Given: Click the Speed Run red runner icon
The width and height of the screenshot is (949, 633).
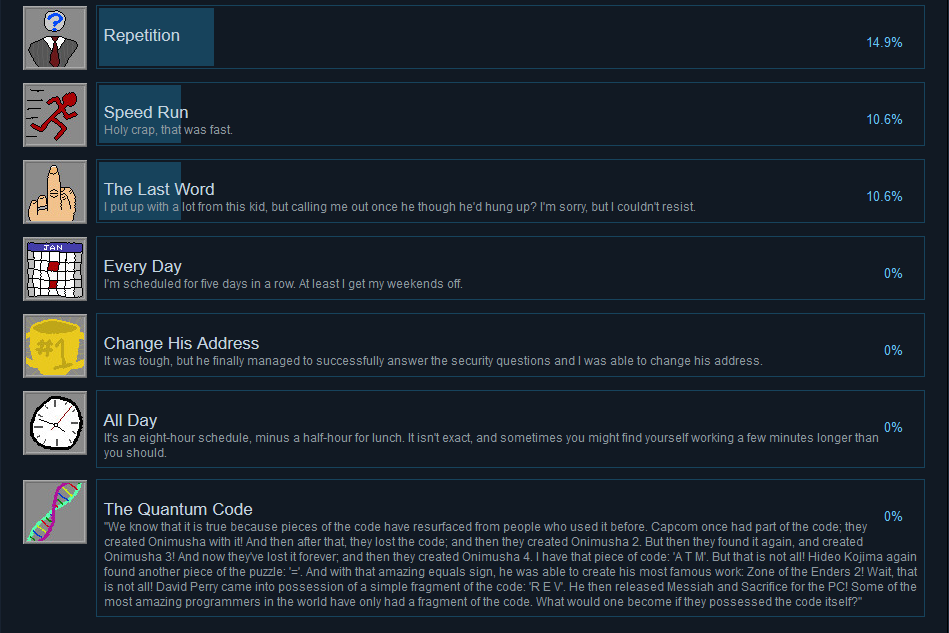Looking at the screenshot, I should pyautogui.click(x=55, y=115).
